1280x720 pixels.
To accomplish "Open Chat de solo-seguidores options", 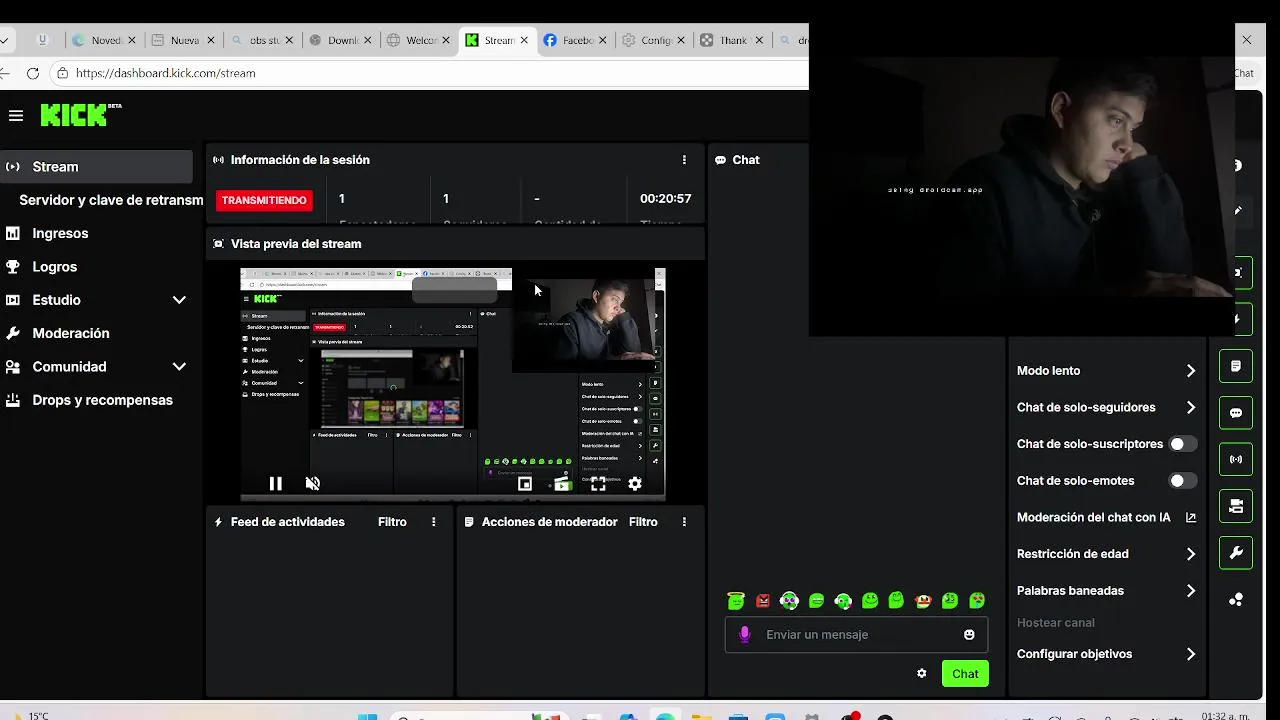I will 1106,407.
